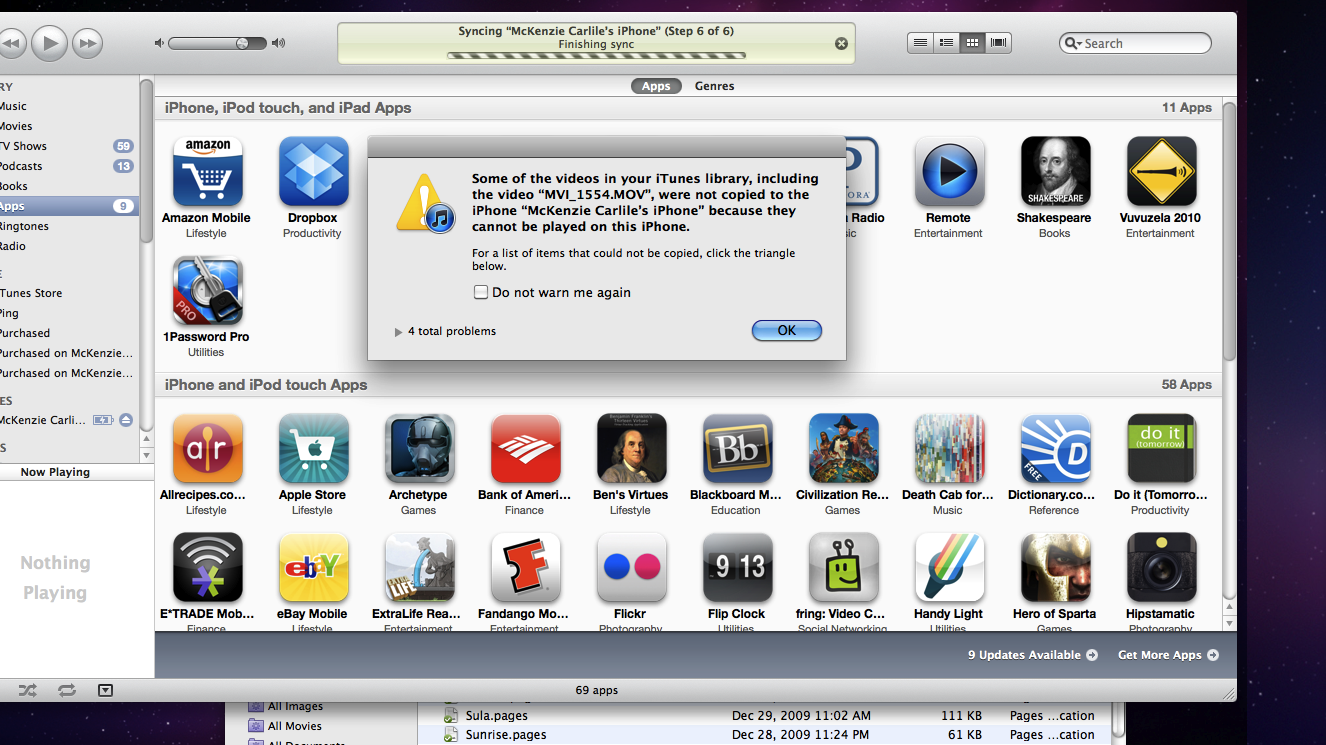Expand the 4 total problems triangle

(x=398, y=331)
